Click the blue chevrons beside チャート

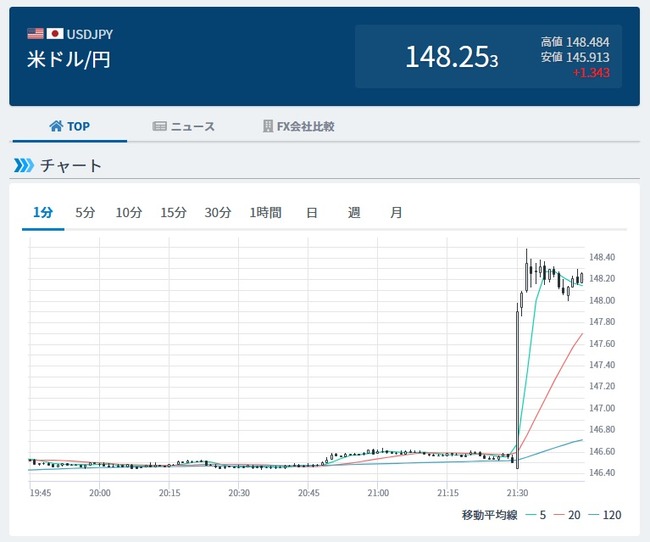pyautogui.click(x=23, y=165)
